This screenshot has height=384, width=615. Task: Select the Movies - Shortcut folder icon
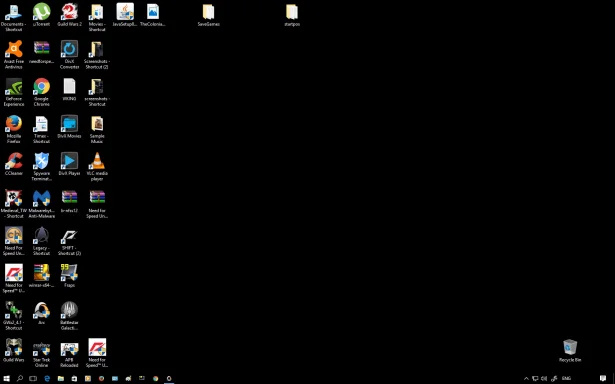[x=97, y=17]
